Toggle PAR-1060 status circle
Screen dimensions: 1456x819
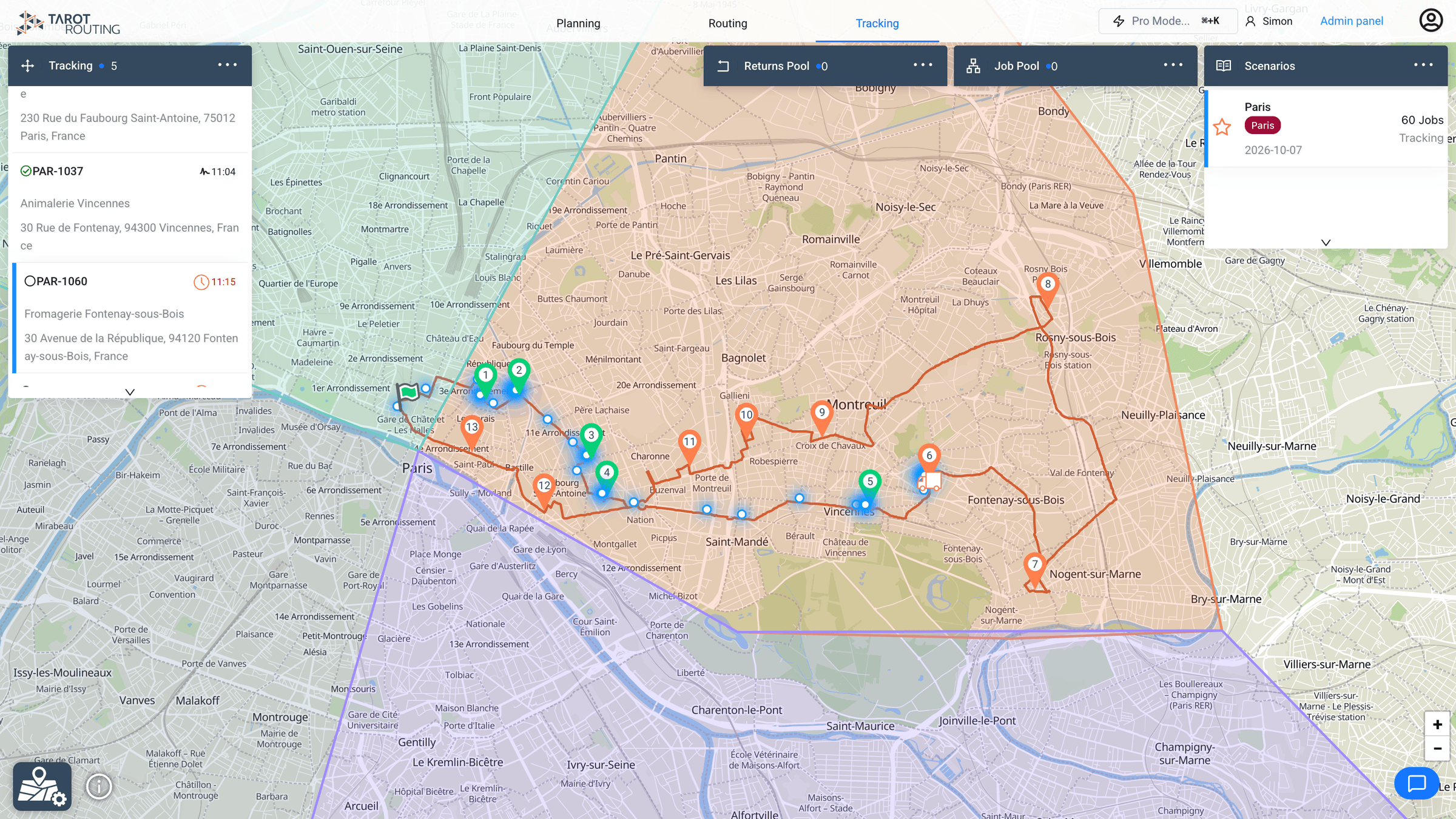[30, 281]
